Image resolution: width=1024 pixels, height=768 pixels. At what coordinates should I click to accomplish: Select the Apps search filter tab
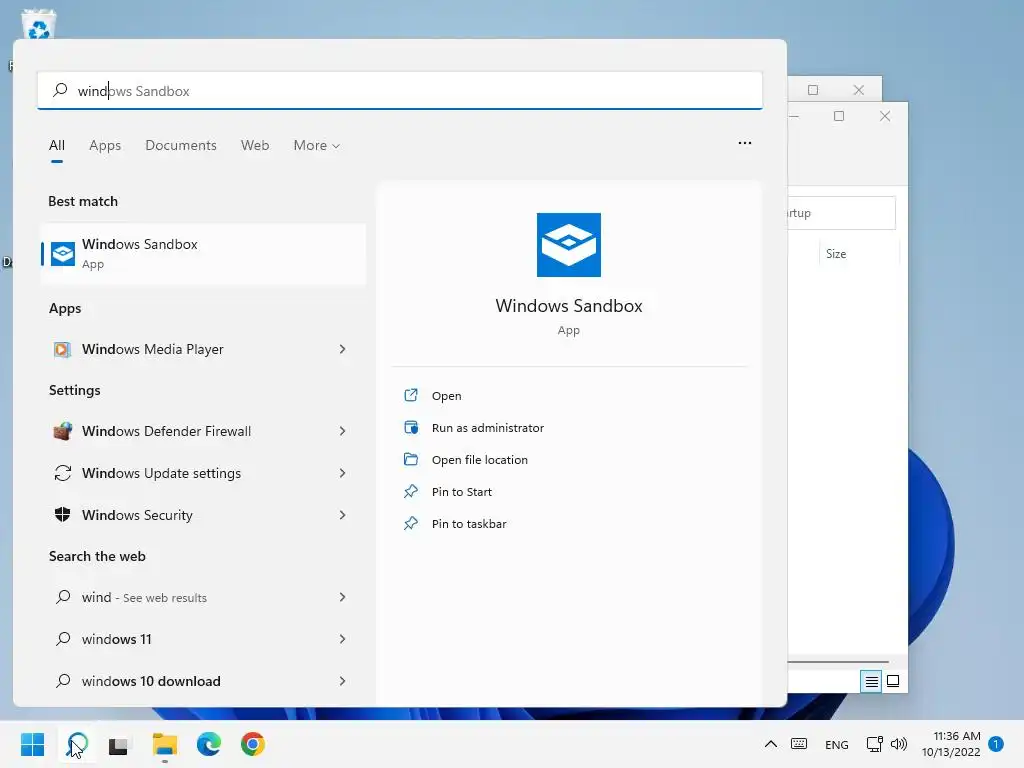(x=105, y=145)
